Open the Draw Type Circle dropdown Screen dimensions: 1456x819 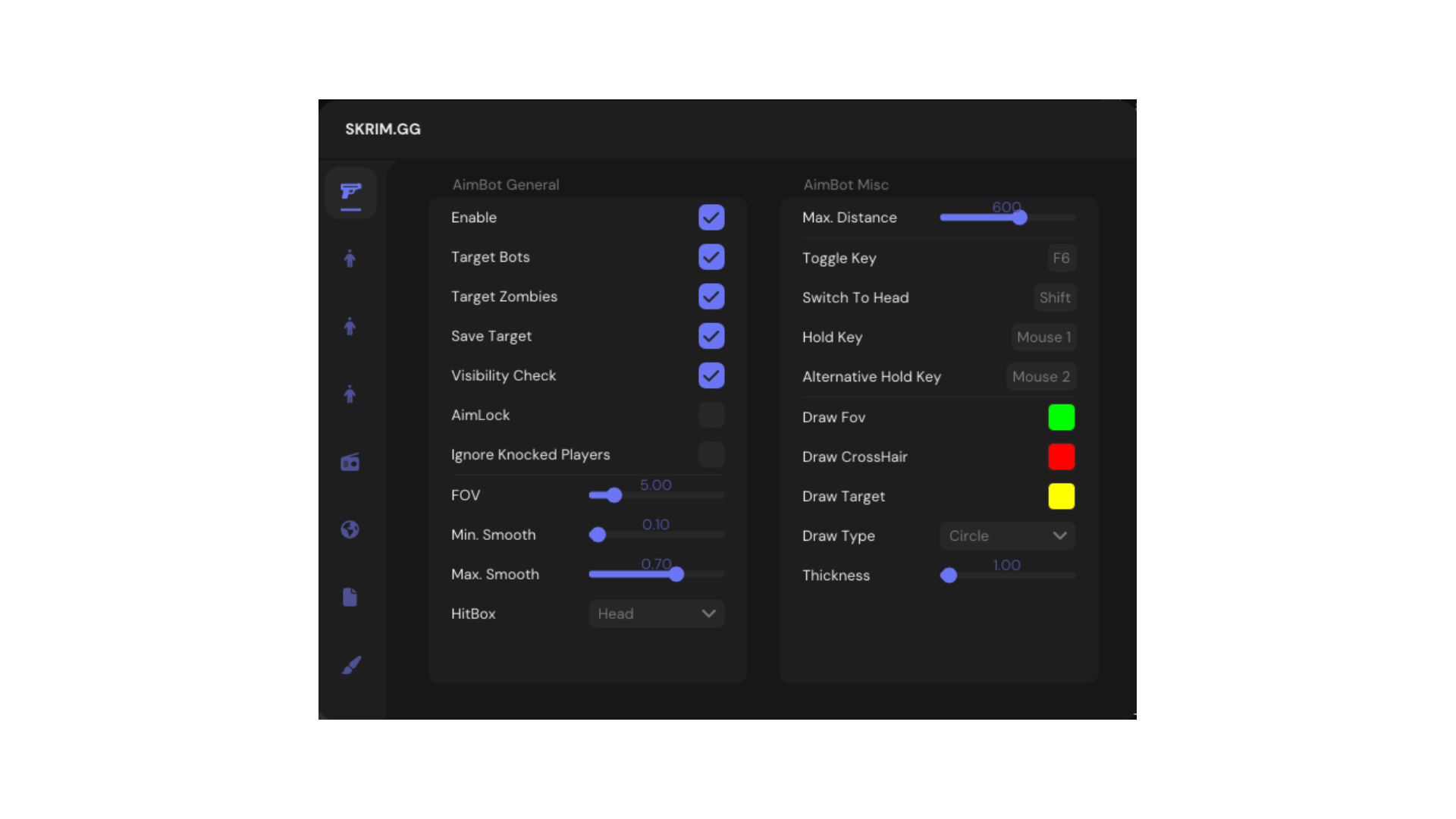(1007, 535)
